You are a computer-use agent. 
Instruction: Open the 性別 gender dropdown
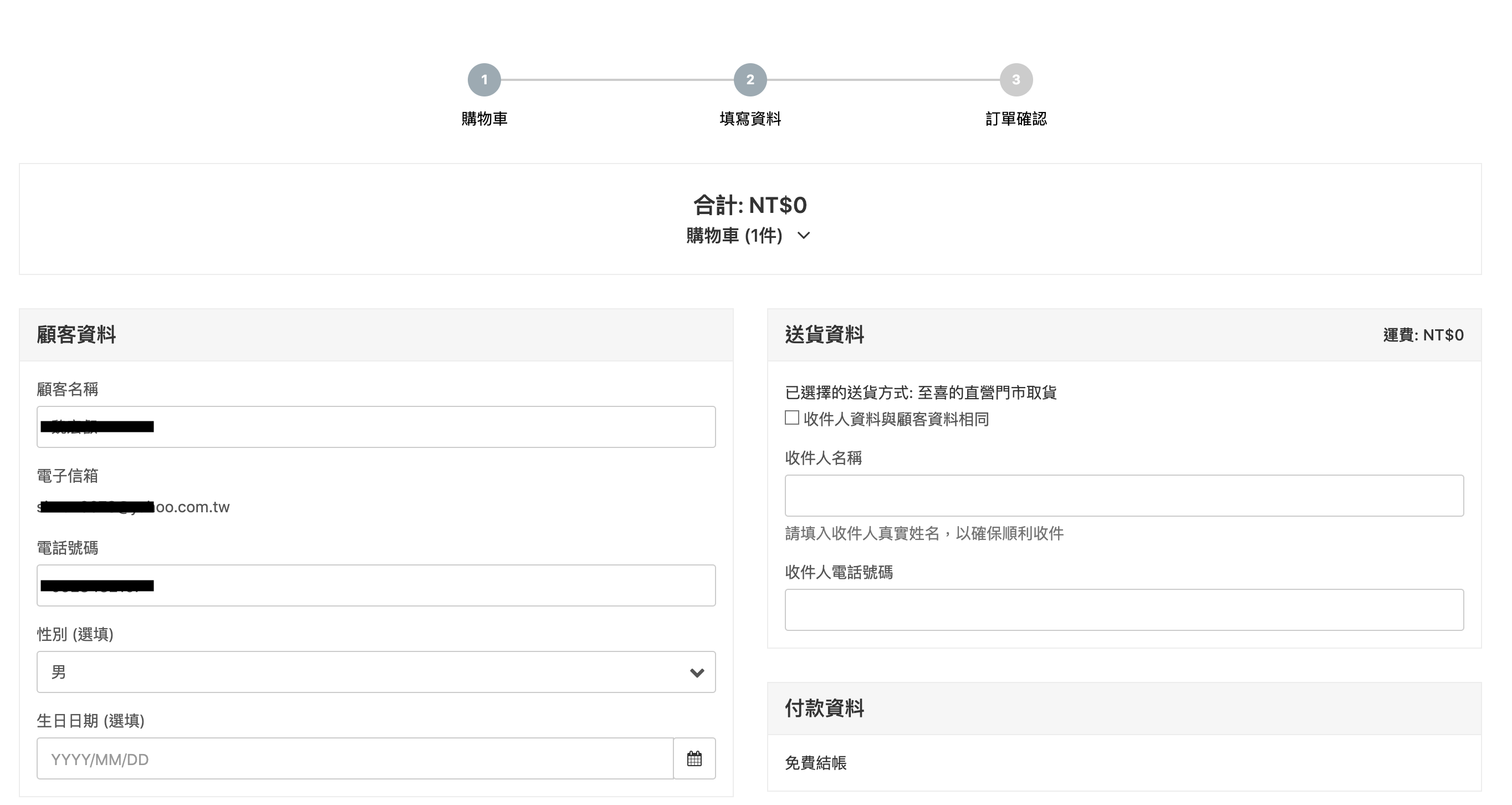coord(376,672)
